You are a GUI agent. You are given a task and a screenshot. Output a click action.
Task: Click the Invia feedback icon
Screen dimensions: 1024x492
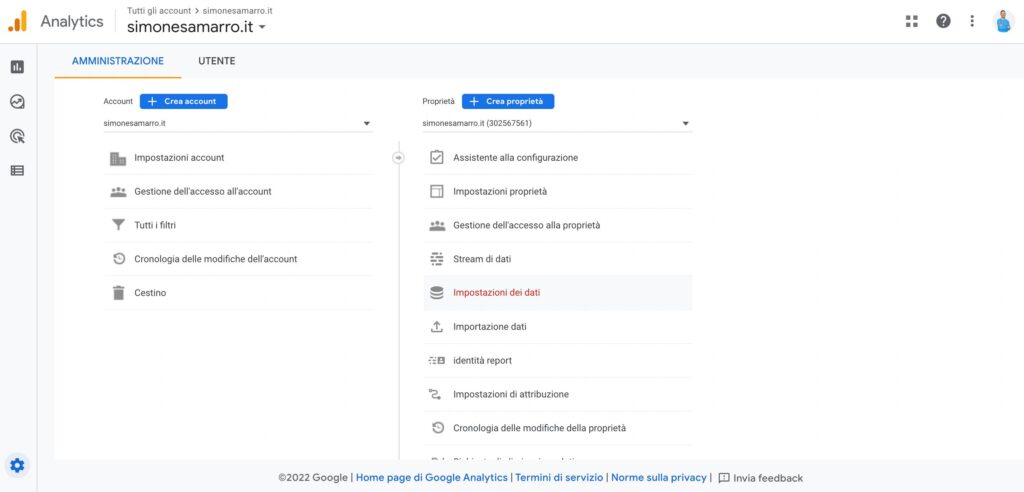(x=724, y=478)
